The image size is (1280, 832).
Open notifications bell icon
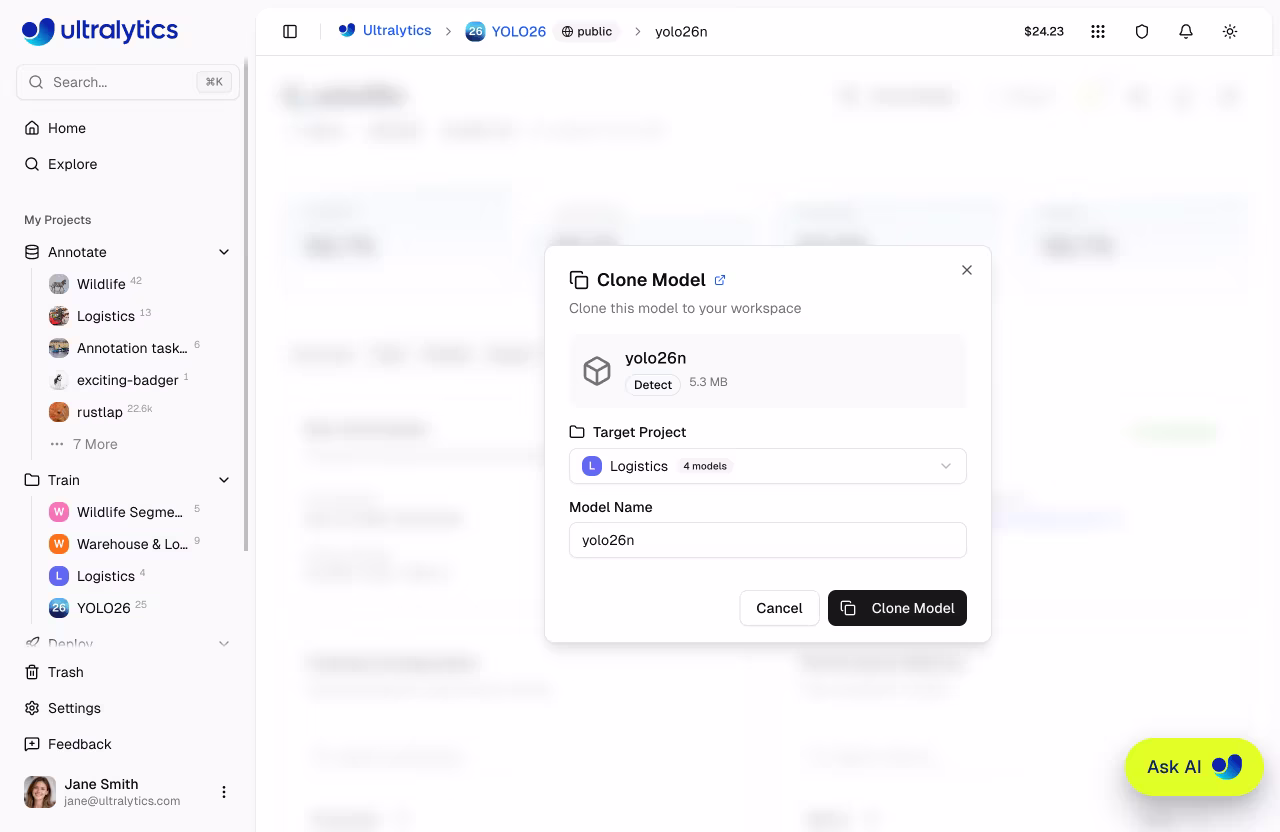coord(1186,31)
